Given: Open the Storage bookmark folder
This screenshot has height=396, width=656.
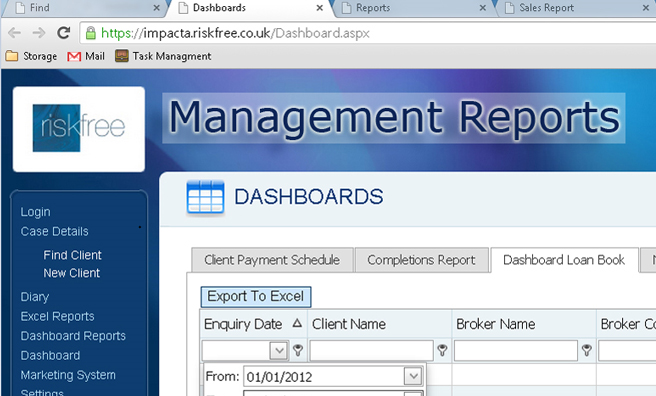Looking at the screenshot, I should pos(31,56).
